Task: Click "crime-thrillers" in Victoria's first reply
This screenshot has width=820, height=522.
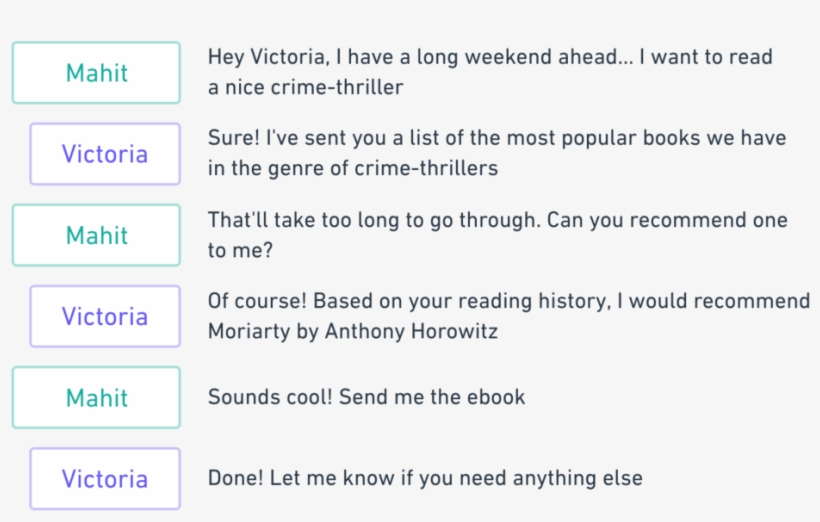Action: tap(426, 169)
